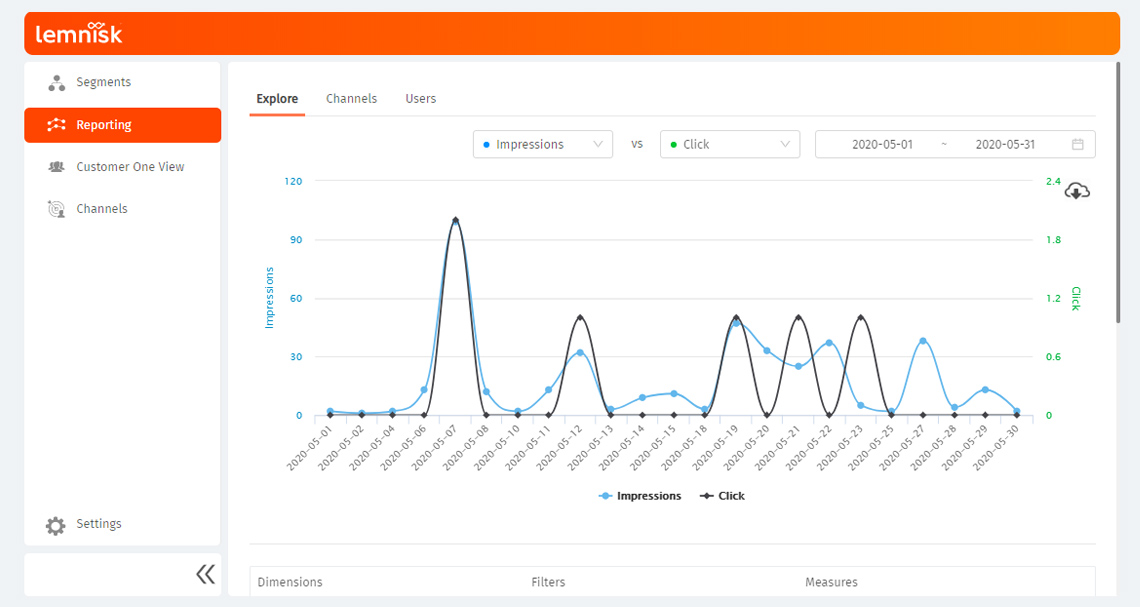The width and height of the screenshot is (1140, 607).
Task: Click Impressions point at 2020-05-22
Action: (830, 343)
